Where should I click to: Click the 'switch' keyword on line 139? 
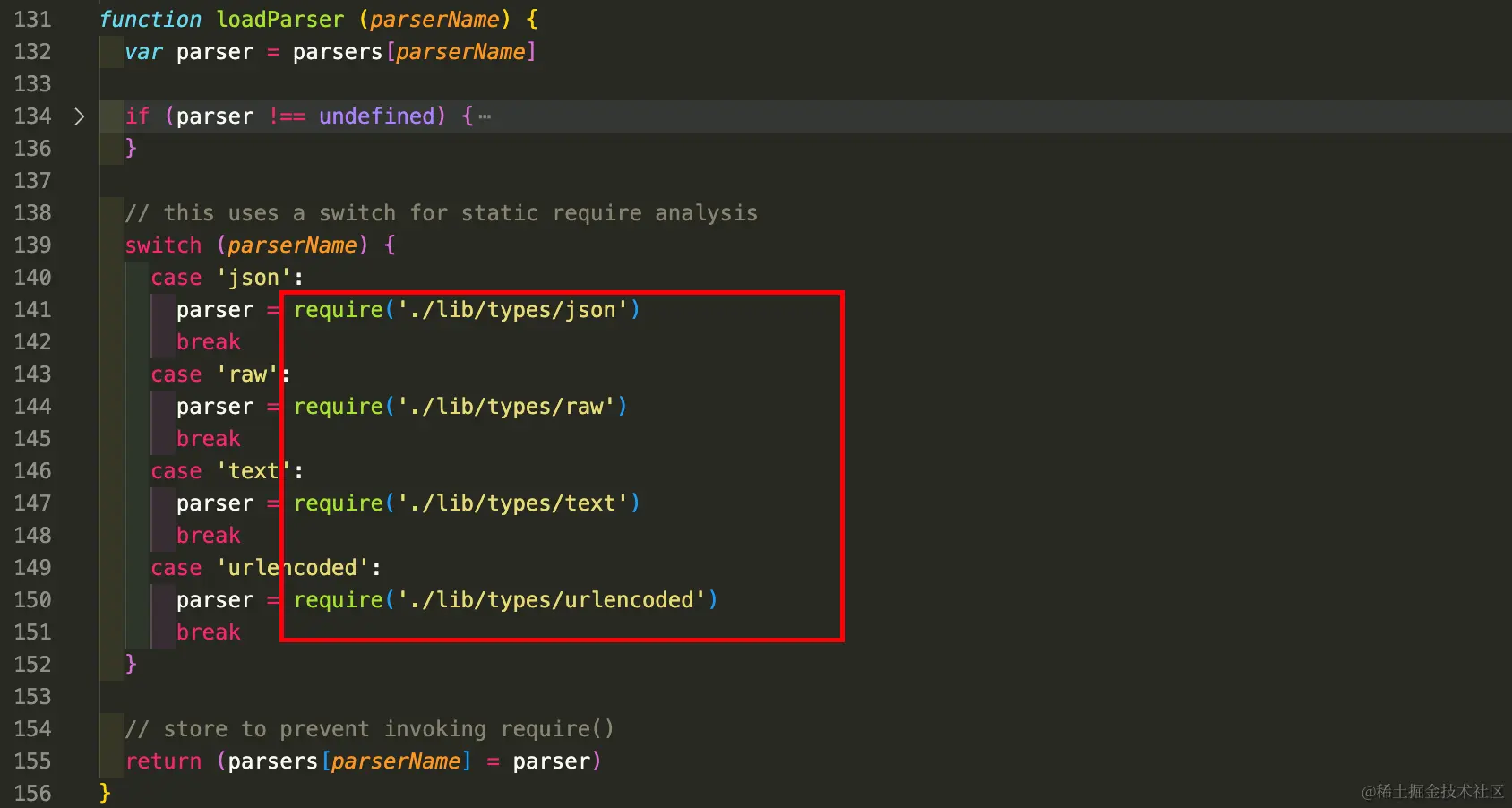[x=164, y=245]
